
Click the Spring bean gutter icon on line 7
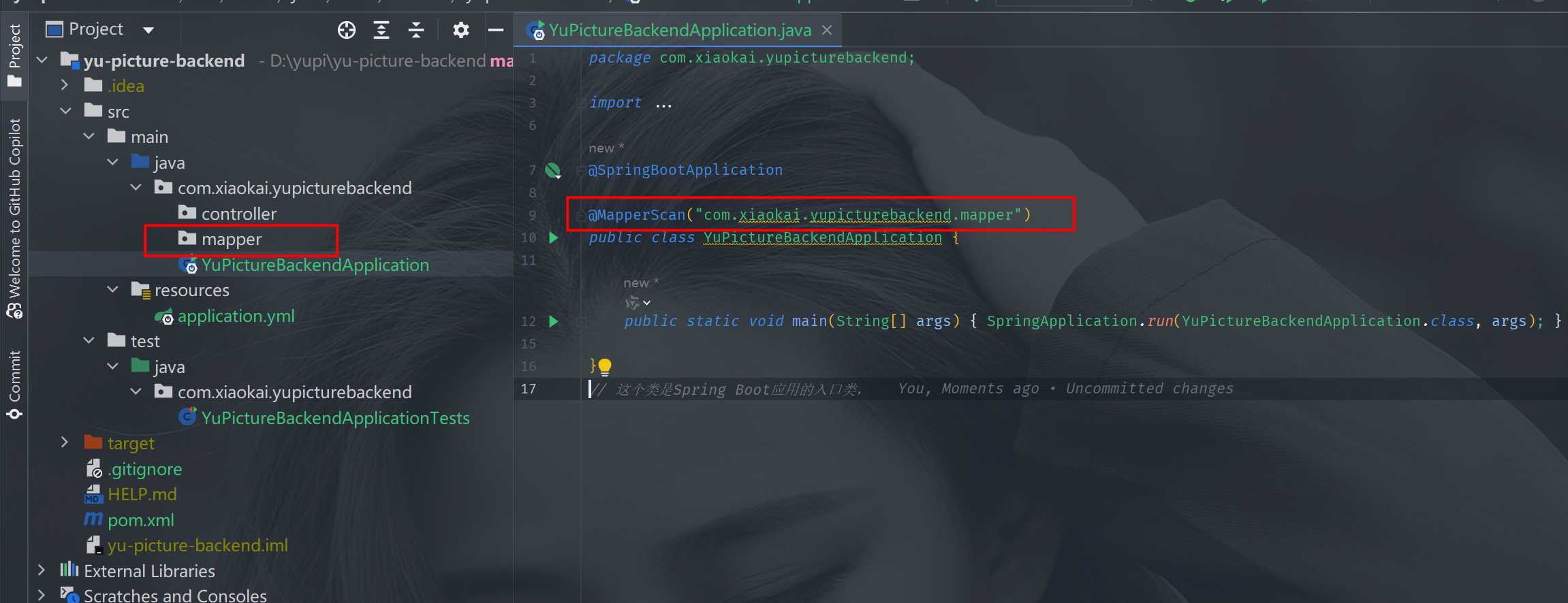pos(553,170)
